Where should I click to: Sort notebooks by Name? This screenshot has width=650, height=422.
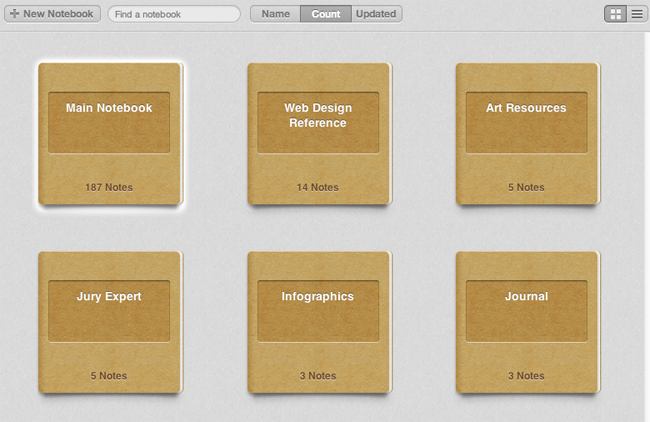[x=275, y=14]
